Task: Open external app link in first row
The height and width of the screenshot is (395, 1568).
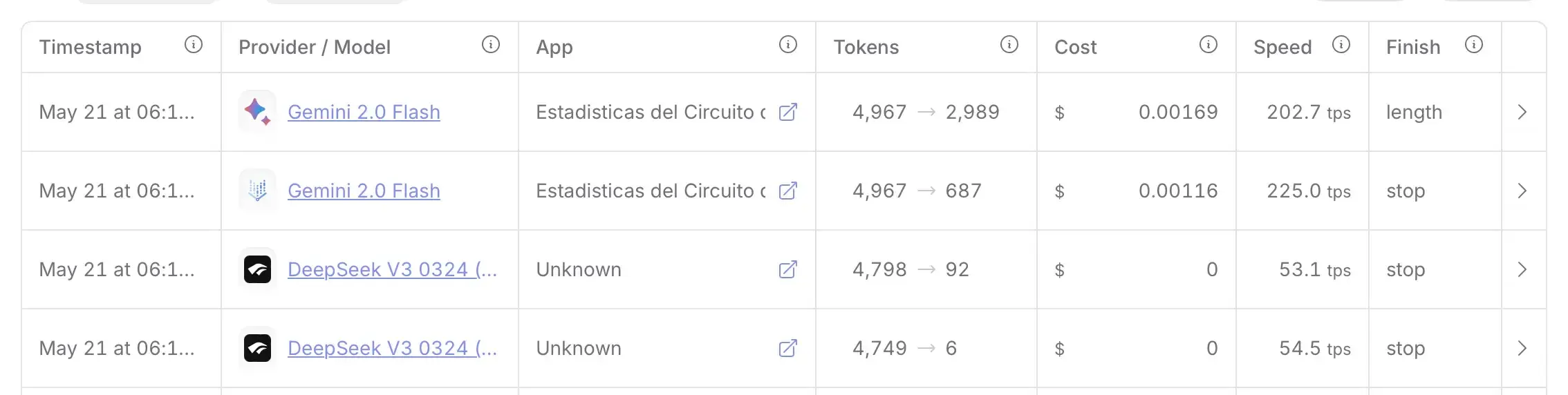Action: pyautogui.click(x=788, y=112)
